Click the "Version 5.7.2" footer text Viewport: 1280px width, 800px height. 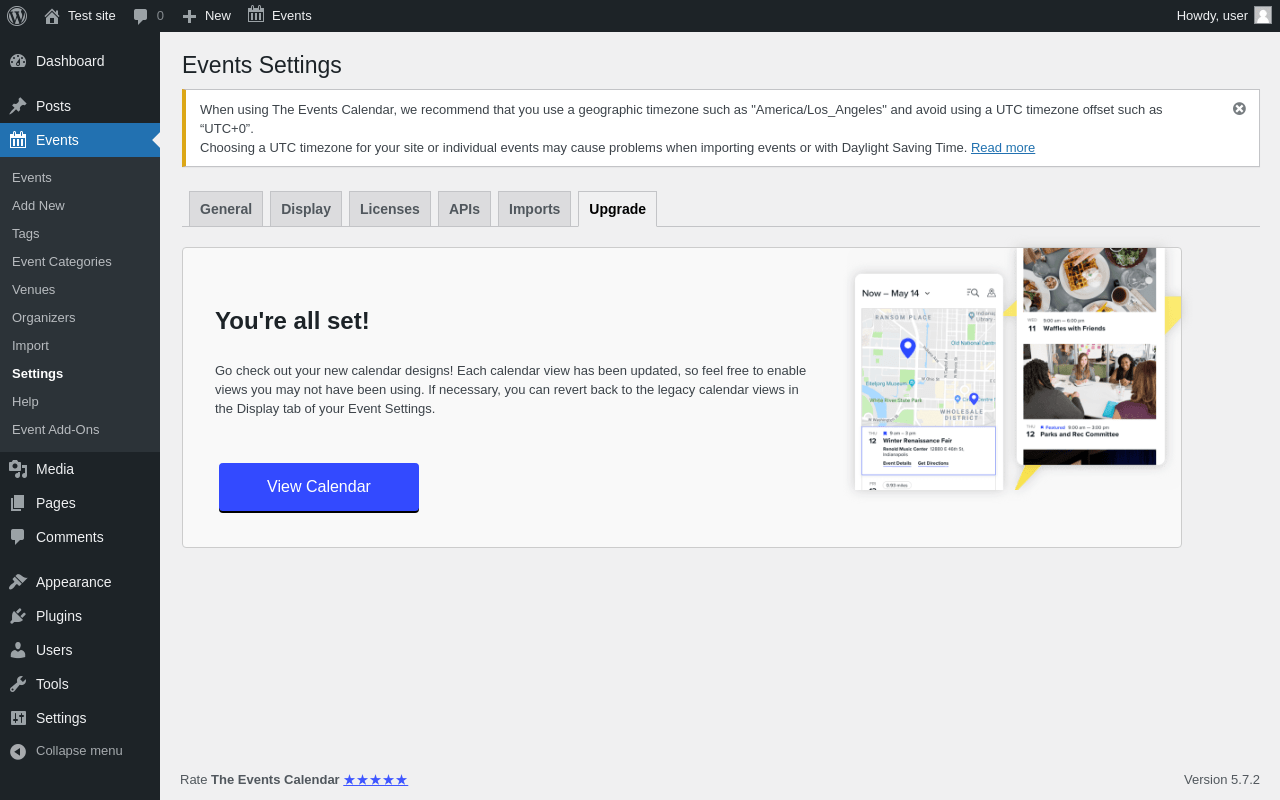point(1222,779)
